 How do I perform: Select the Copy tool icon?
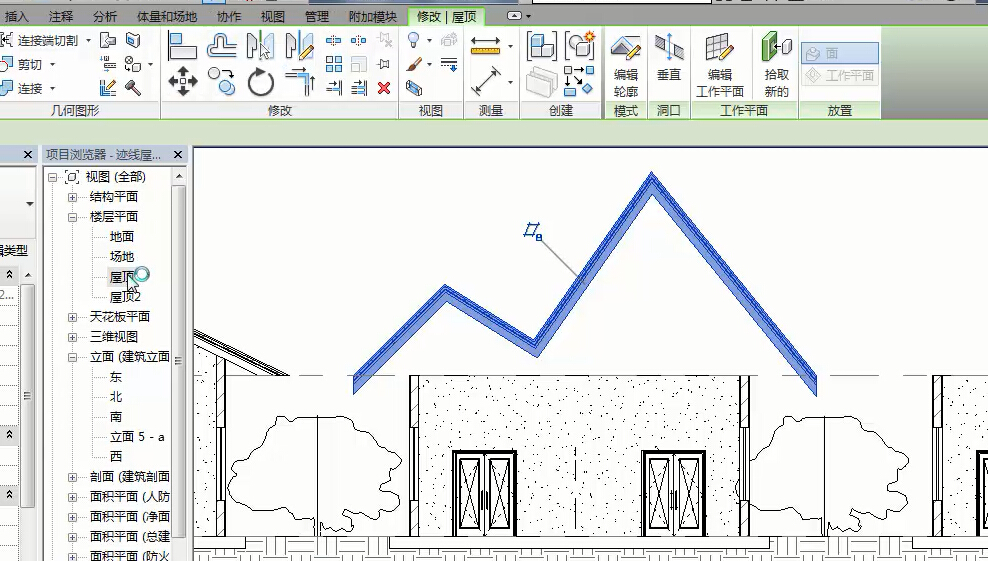tap(222, 81)
